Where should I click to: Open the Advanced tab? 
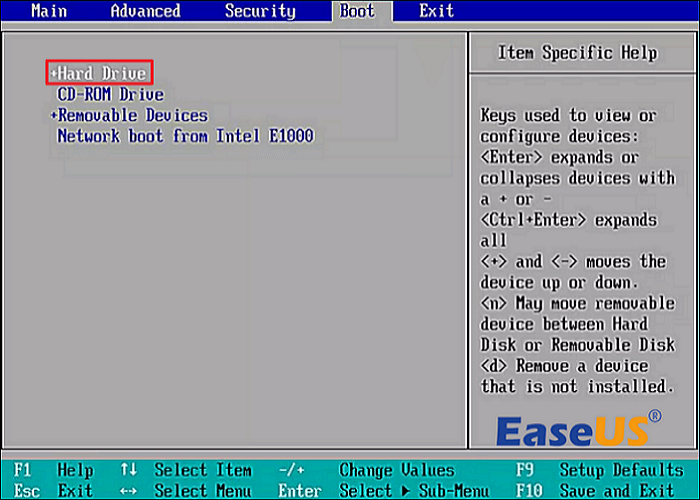pos(146,11)
